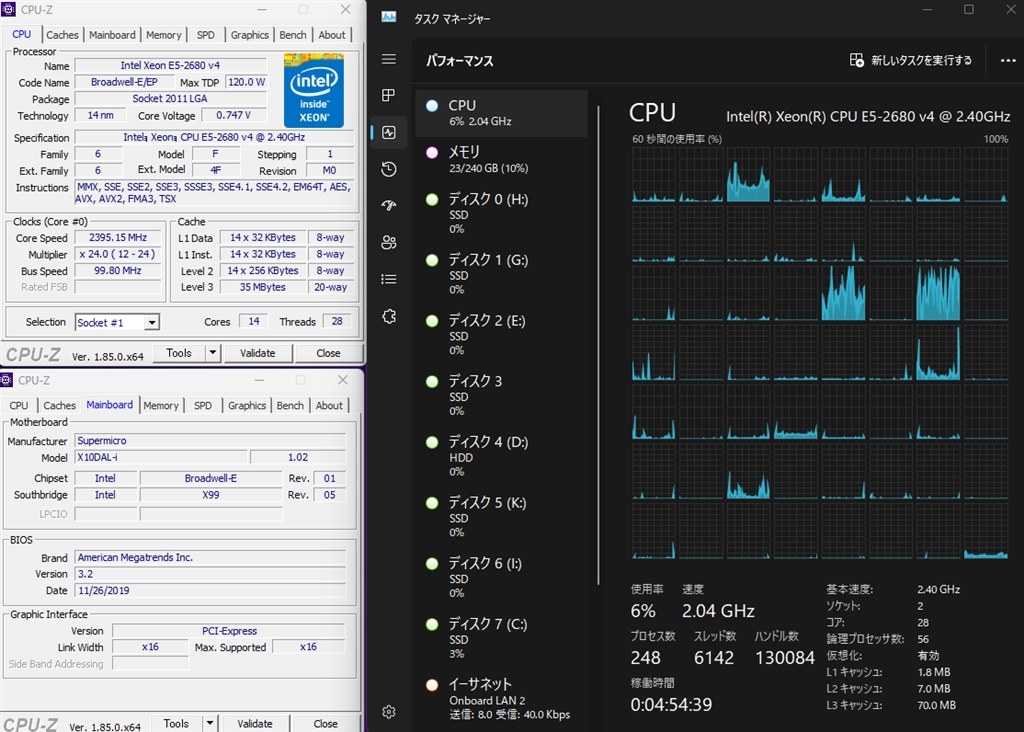
Task: Click the 稼働時間 0:04:54:39 uptime value
Action: pos(671,705)
